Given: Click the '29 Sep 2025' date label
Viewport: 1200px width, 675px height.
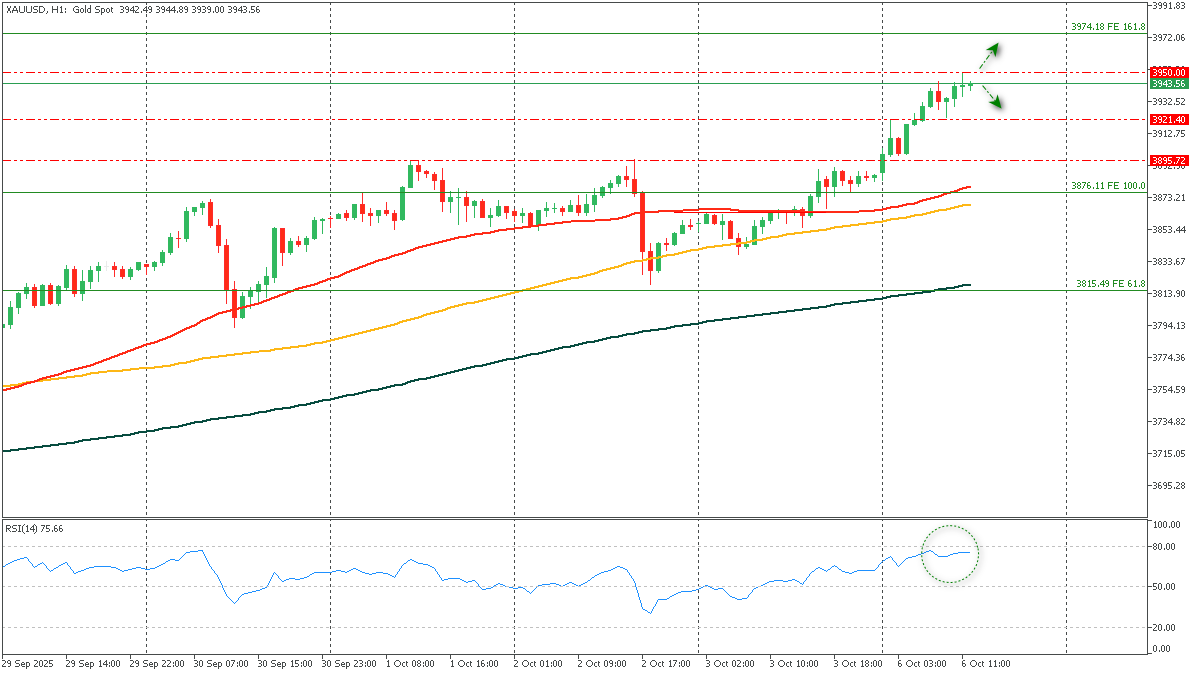Looking at the screenshot, I should 28,663.
